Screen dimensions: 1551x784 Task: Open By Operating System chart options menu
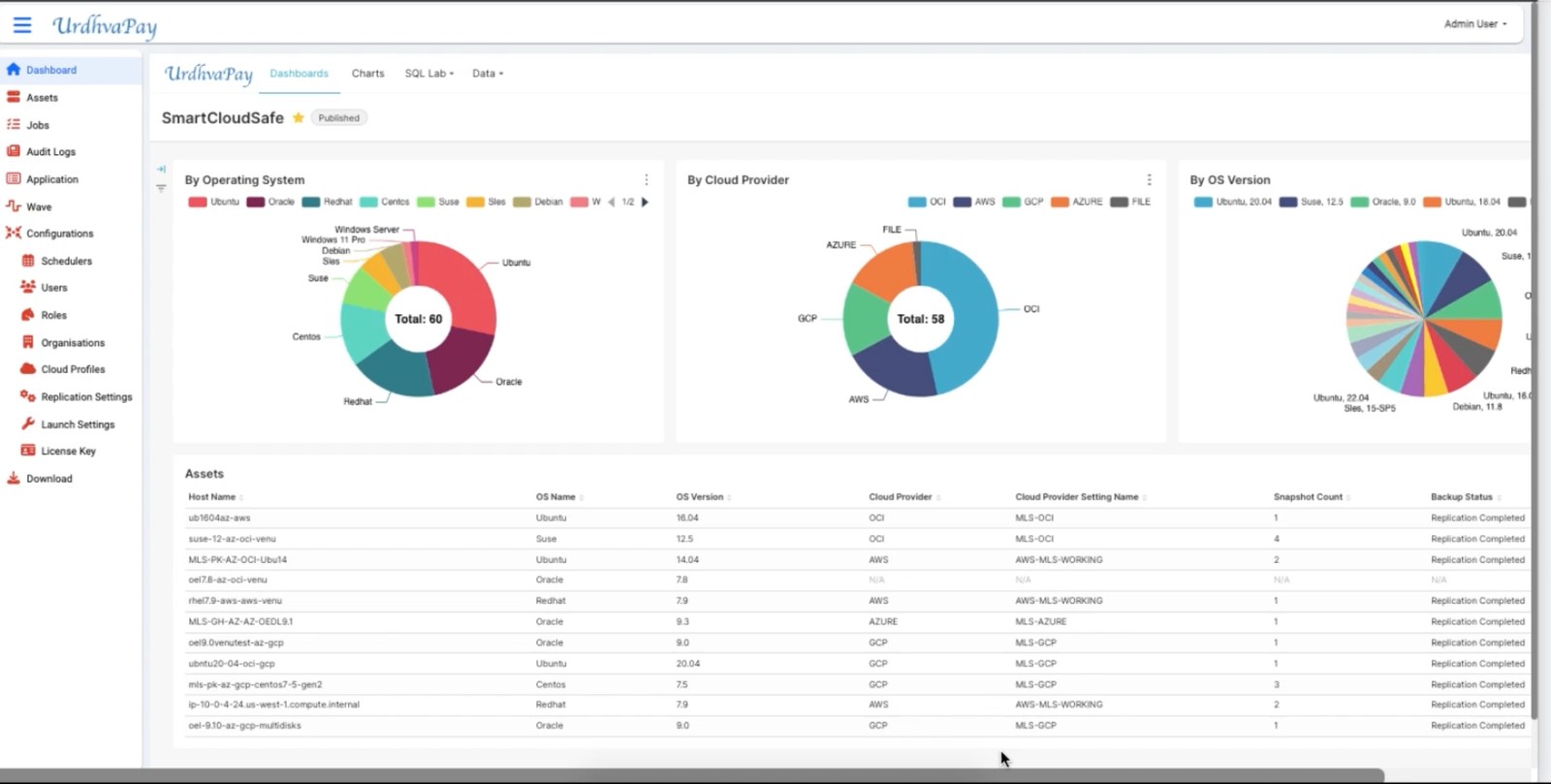(647, 180)
